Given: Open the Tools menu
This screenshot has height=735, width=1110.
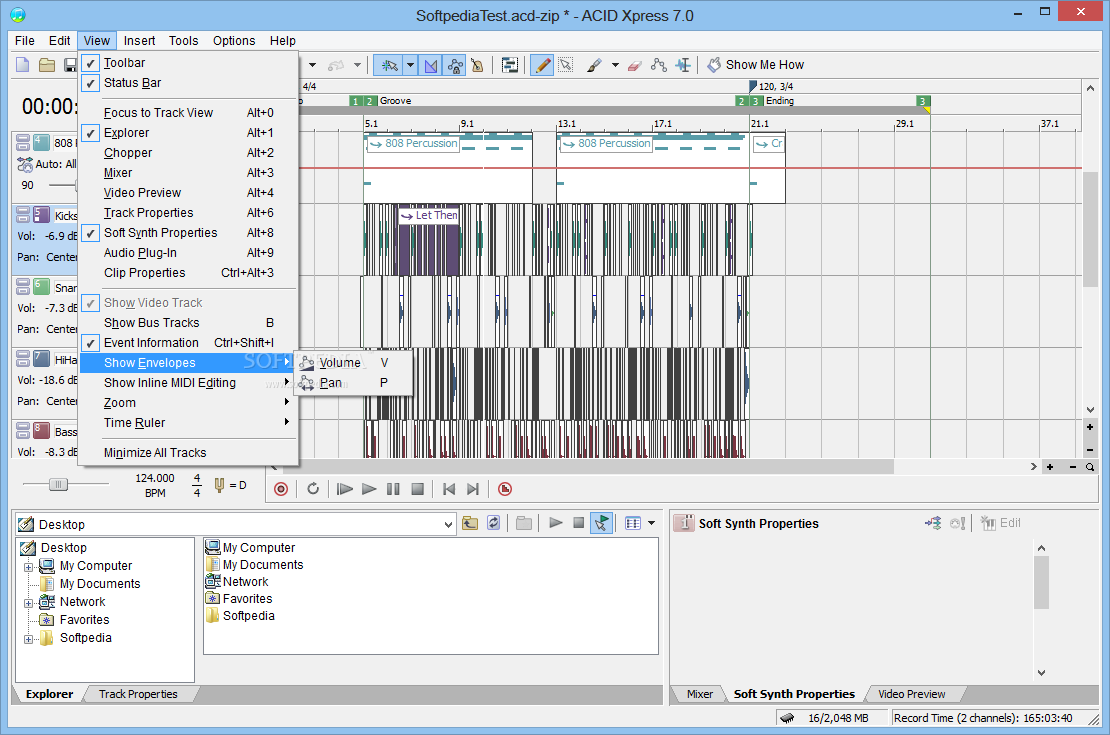Looking at the screenshot, I should (x=183, y=41).
